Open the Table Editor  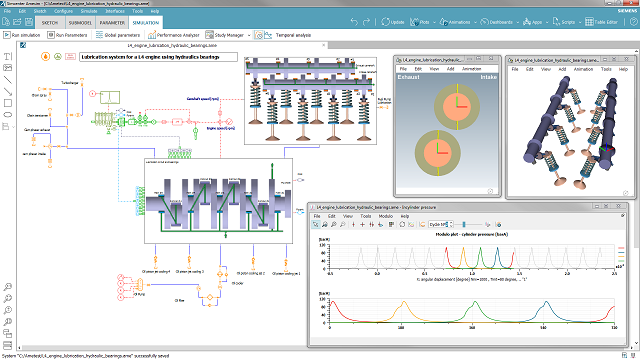(601, 22)
